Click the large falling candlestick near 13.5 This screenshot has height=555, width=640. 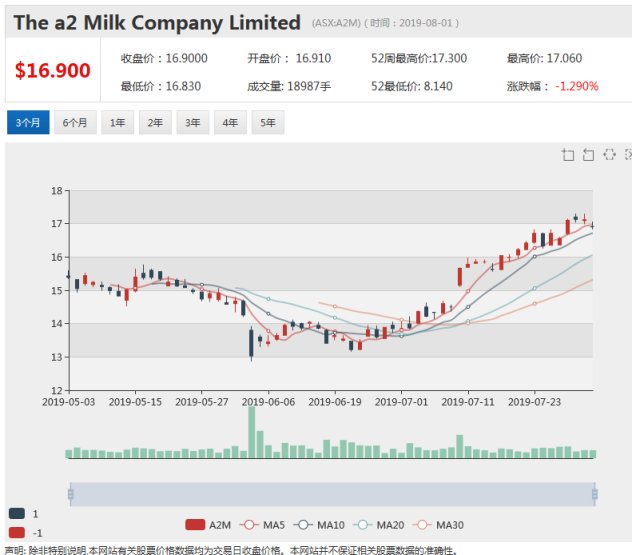pyautogui.click(x=251, y=344)
